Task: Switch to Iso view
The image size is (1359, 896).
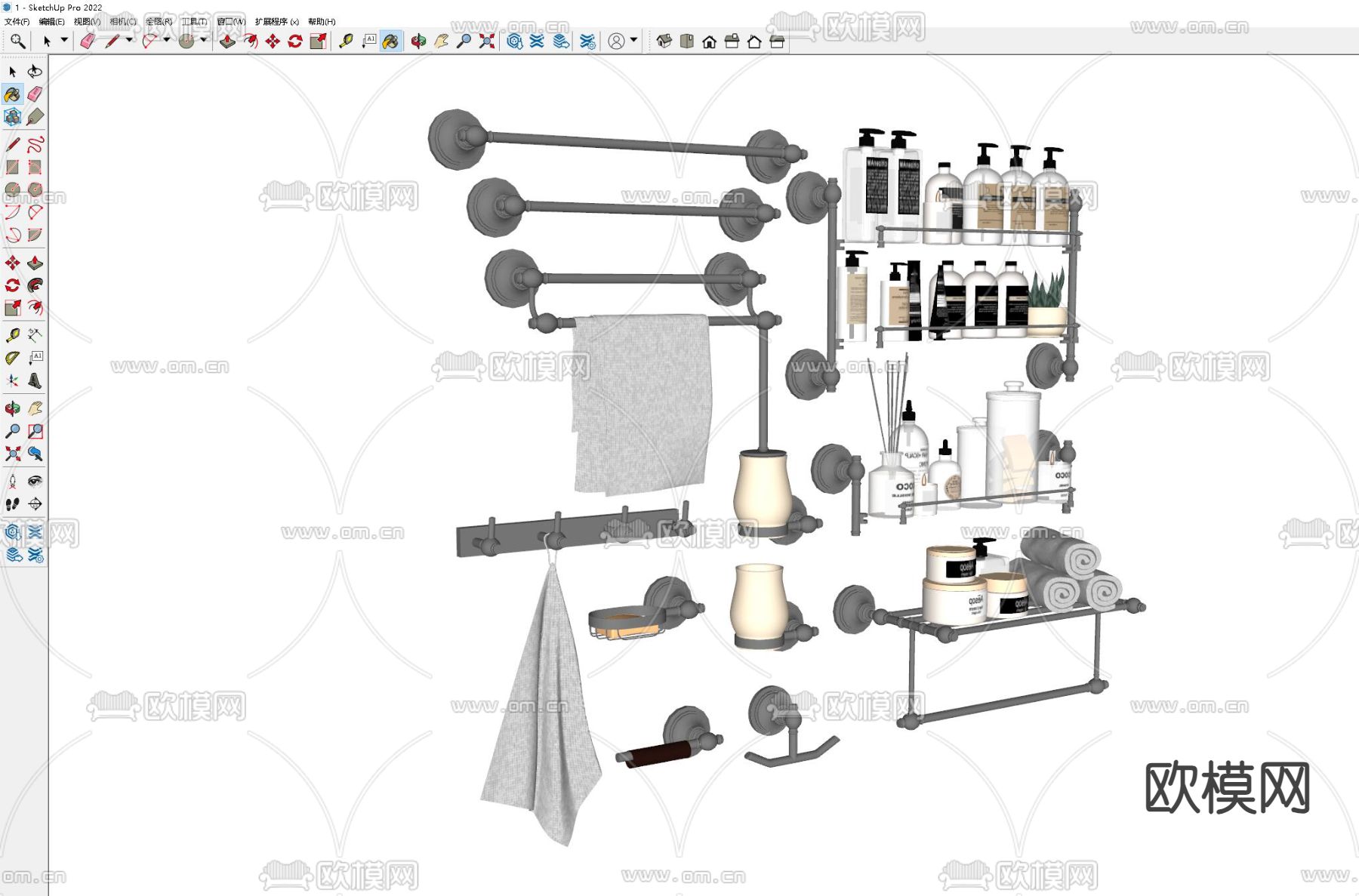Action: click(664, 41)
